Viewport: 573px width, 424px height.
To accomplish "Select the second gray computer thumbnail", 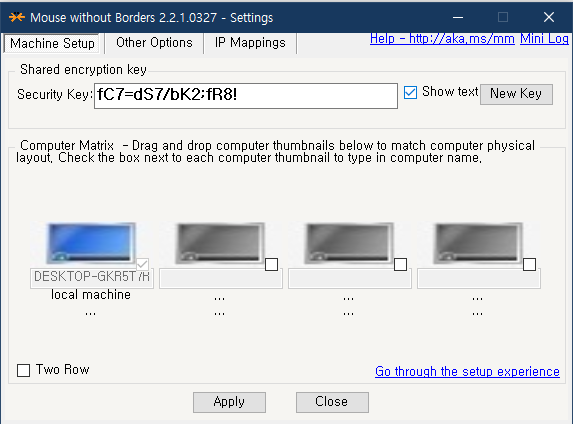I will [220, 243].
